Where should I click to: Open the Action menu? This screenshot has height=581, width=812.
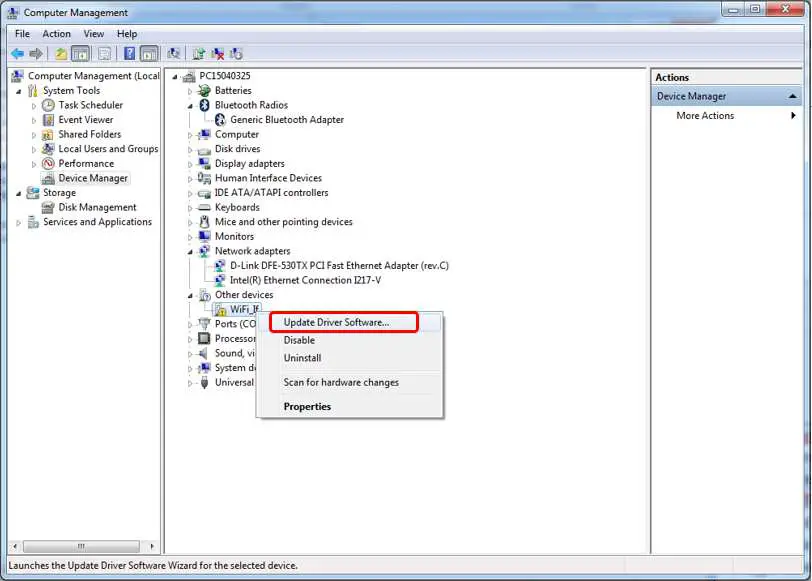click(56, 33)
